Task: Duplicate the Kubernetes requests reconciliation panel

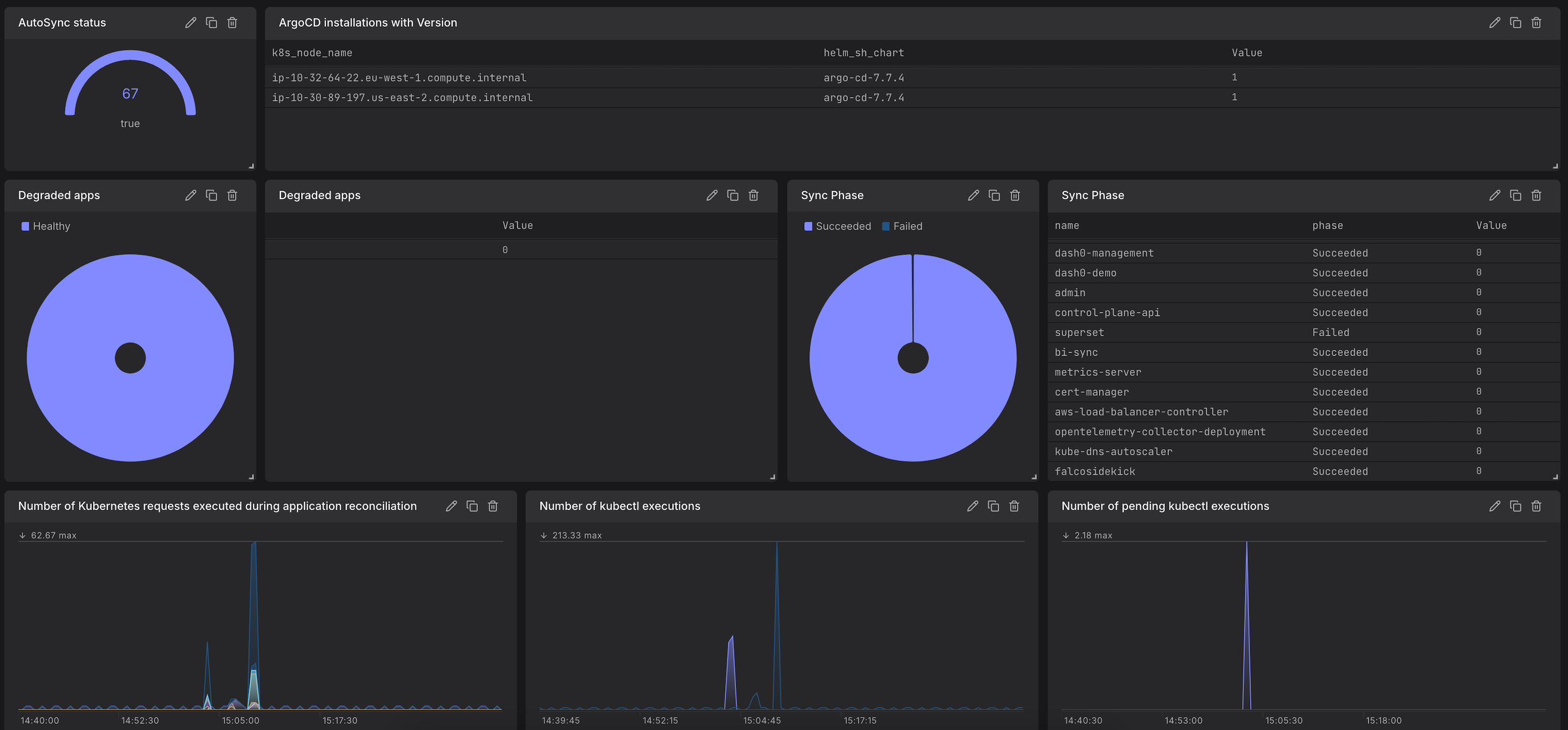Action: [x=472, y=506]
